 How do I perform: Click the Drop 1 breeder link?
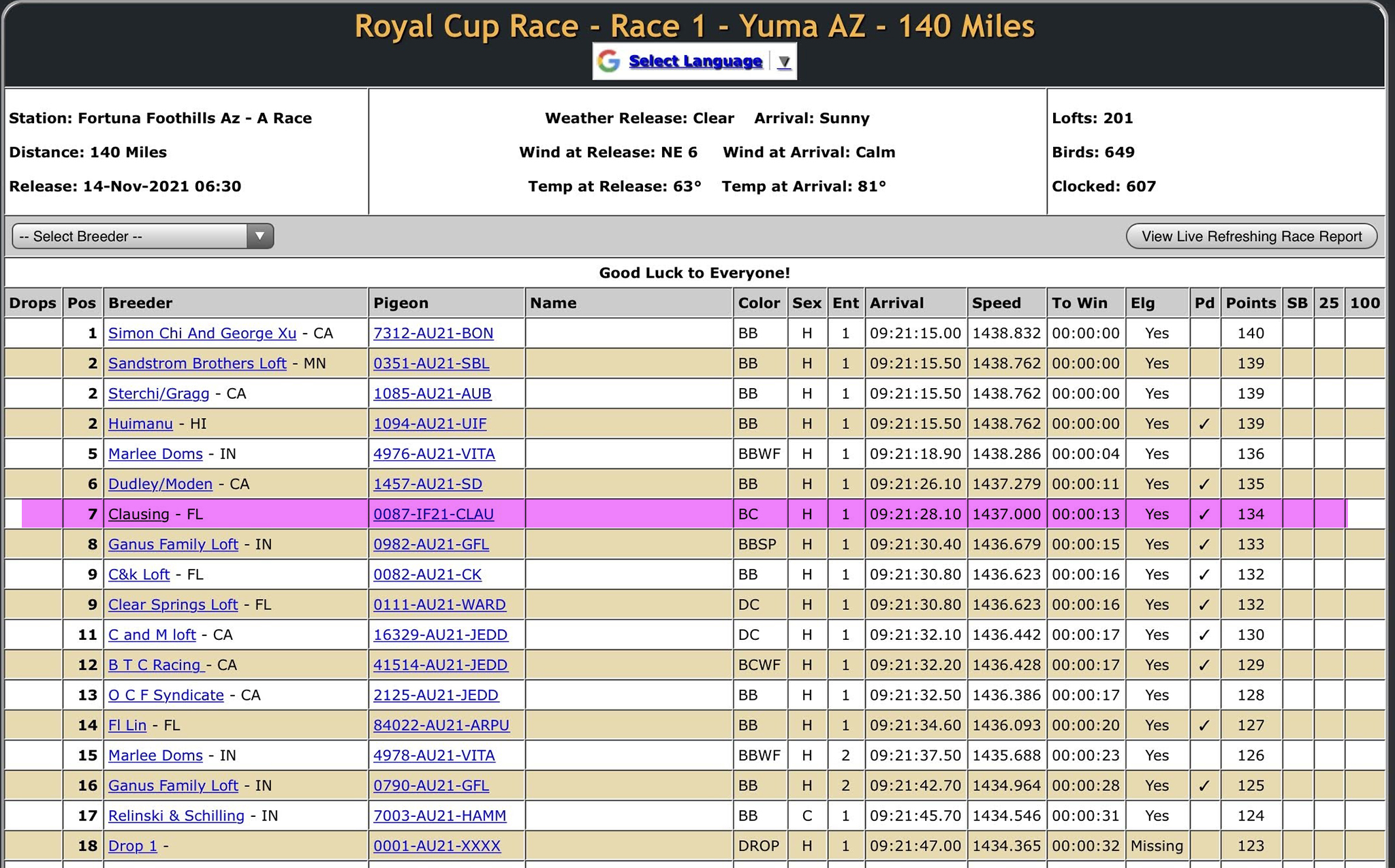(132, 846)
